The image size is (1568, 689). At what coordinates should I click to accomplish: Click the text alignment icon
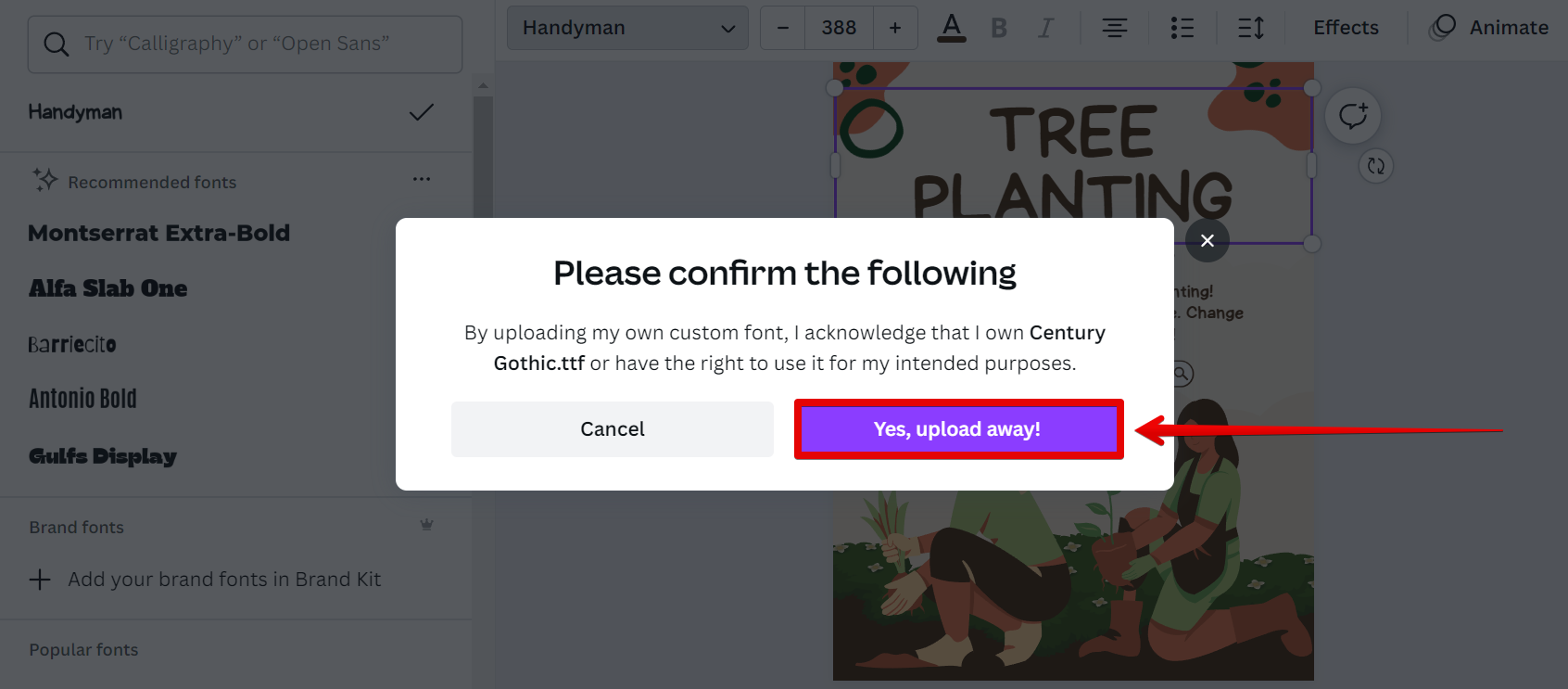(1115, 28)
